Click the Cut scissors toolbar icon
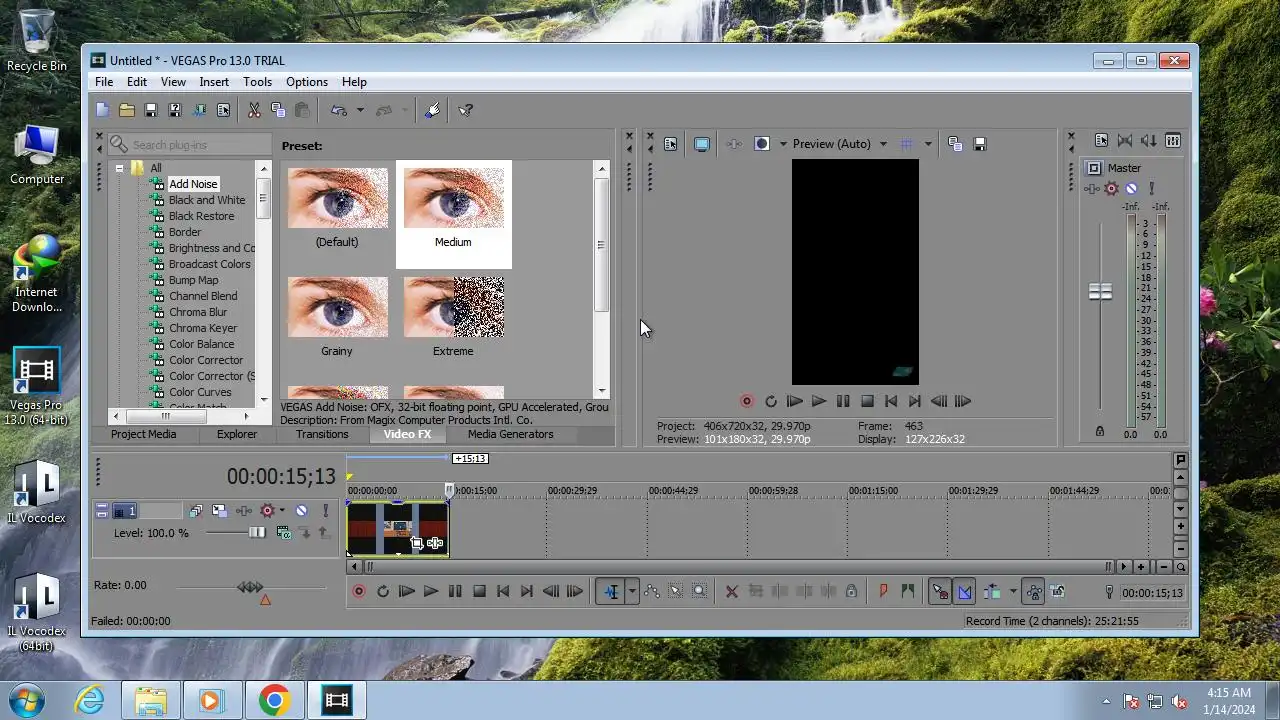The width and height of the screenshot is (1280, 720). click(x=254, y=110)
